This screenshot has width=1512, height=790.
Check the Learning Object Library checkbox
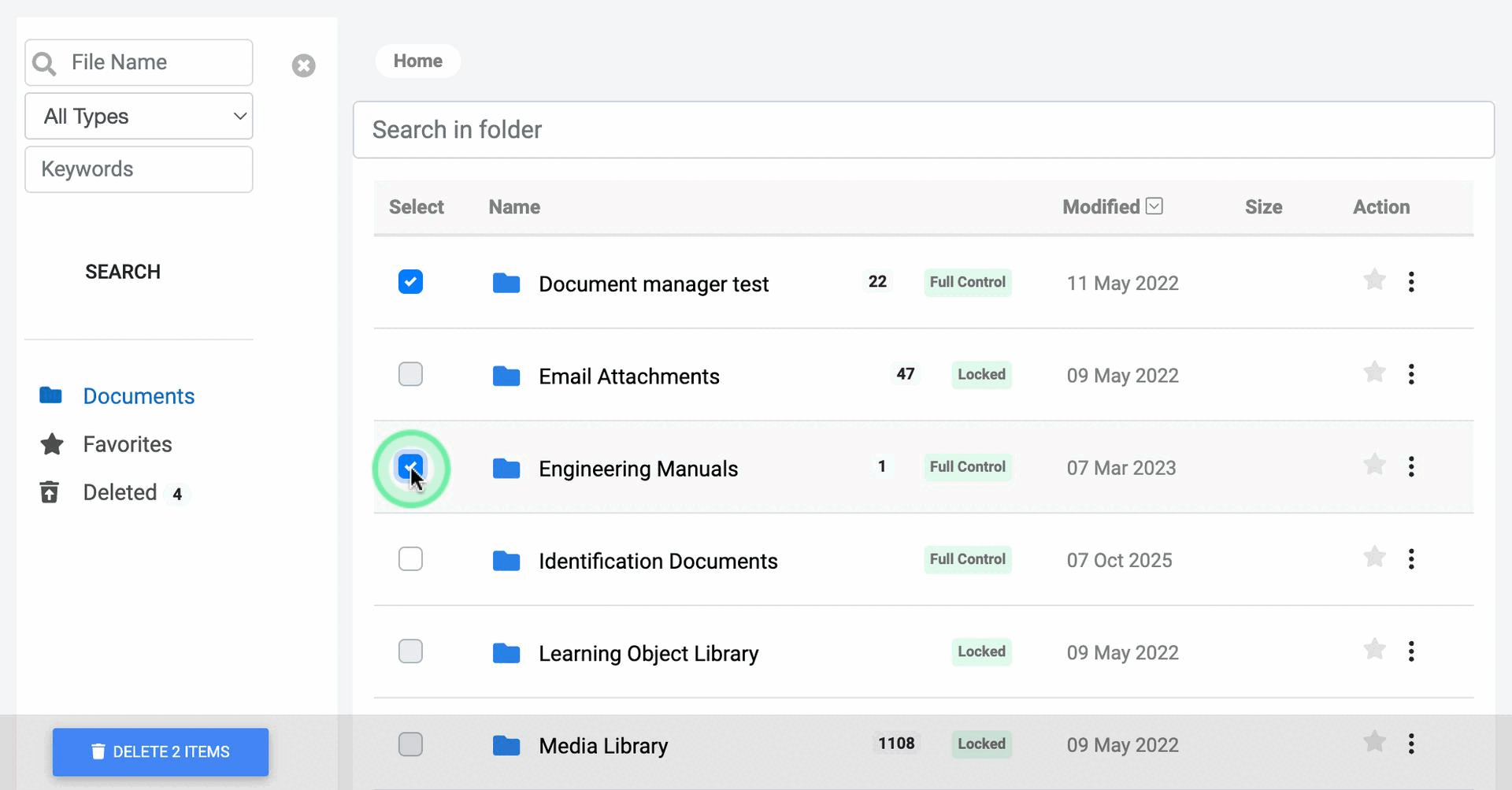(x=410, y=651)
